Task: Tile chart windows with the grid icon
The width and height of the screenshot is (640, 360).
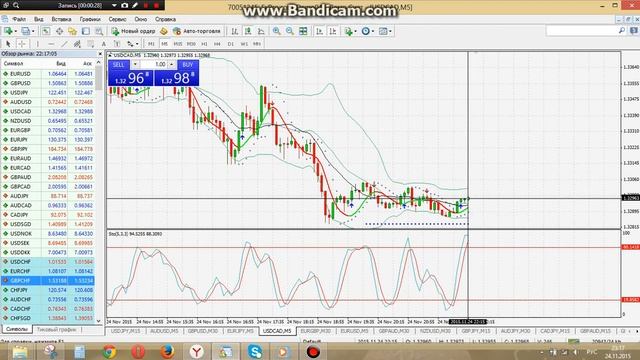Action: tap(303, 31)
